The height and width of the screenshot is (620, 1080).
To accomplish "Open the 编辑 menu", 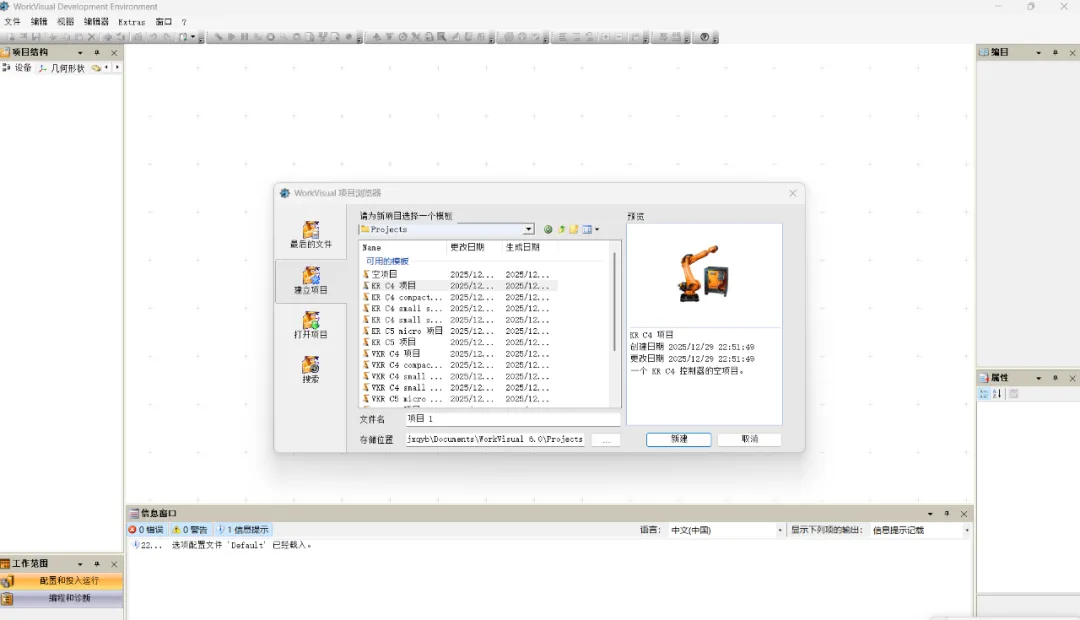I will click(39, 22).
